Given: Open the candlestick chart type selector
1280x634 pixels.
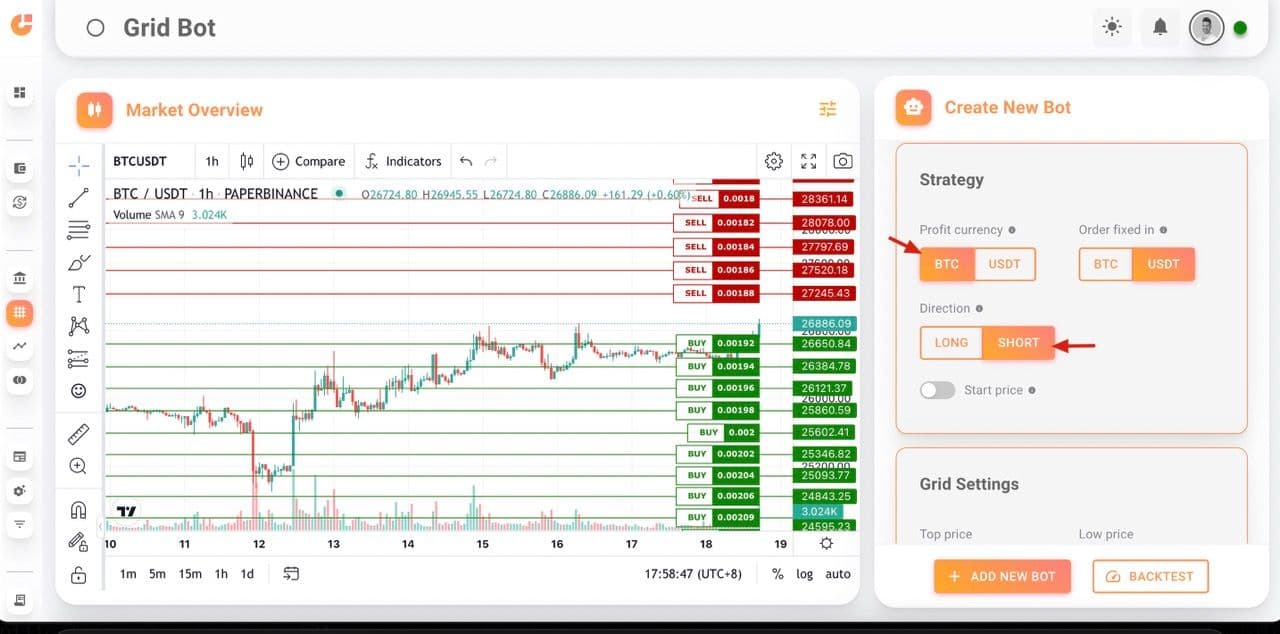Looking at the screenshot, I should 247,161.
